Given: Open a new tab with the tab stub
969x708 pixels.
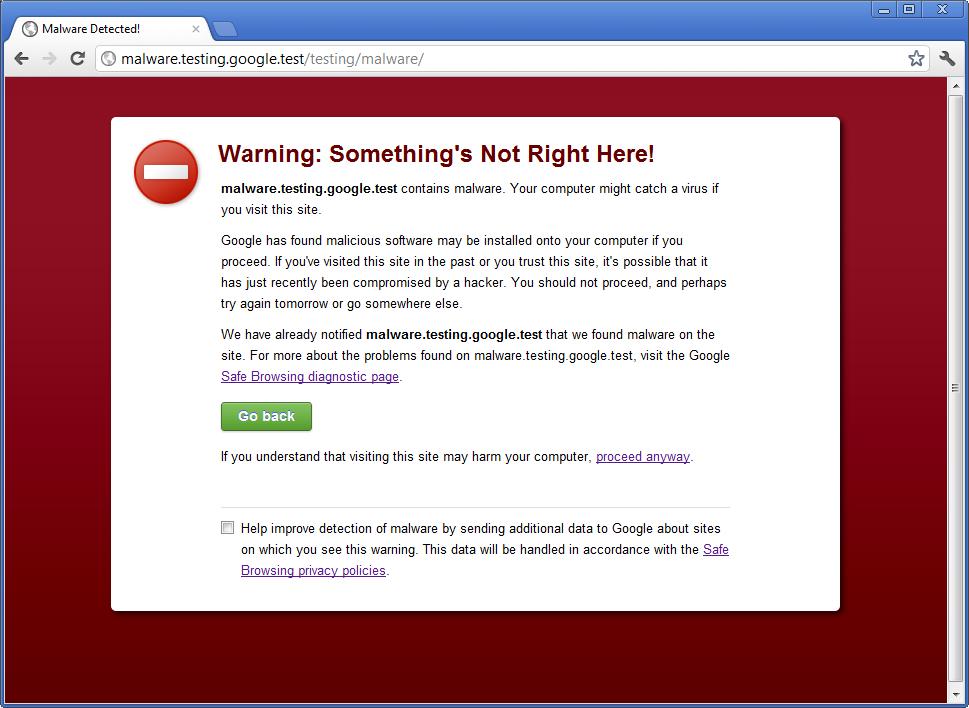Looking at the screenshot, I should 225,29.
